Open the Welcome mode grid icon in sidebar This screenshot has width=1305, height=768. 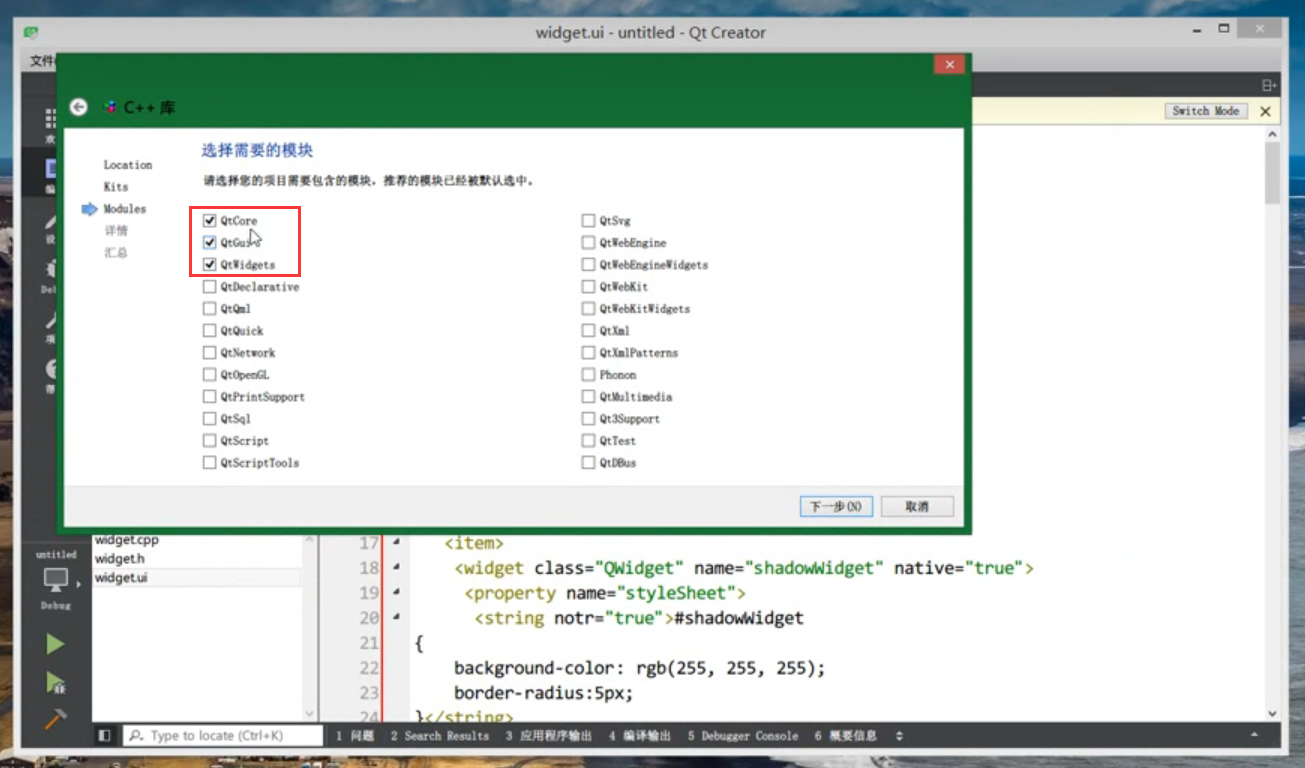click(51, 120)
